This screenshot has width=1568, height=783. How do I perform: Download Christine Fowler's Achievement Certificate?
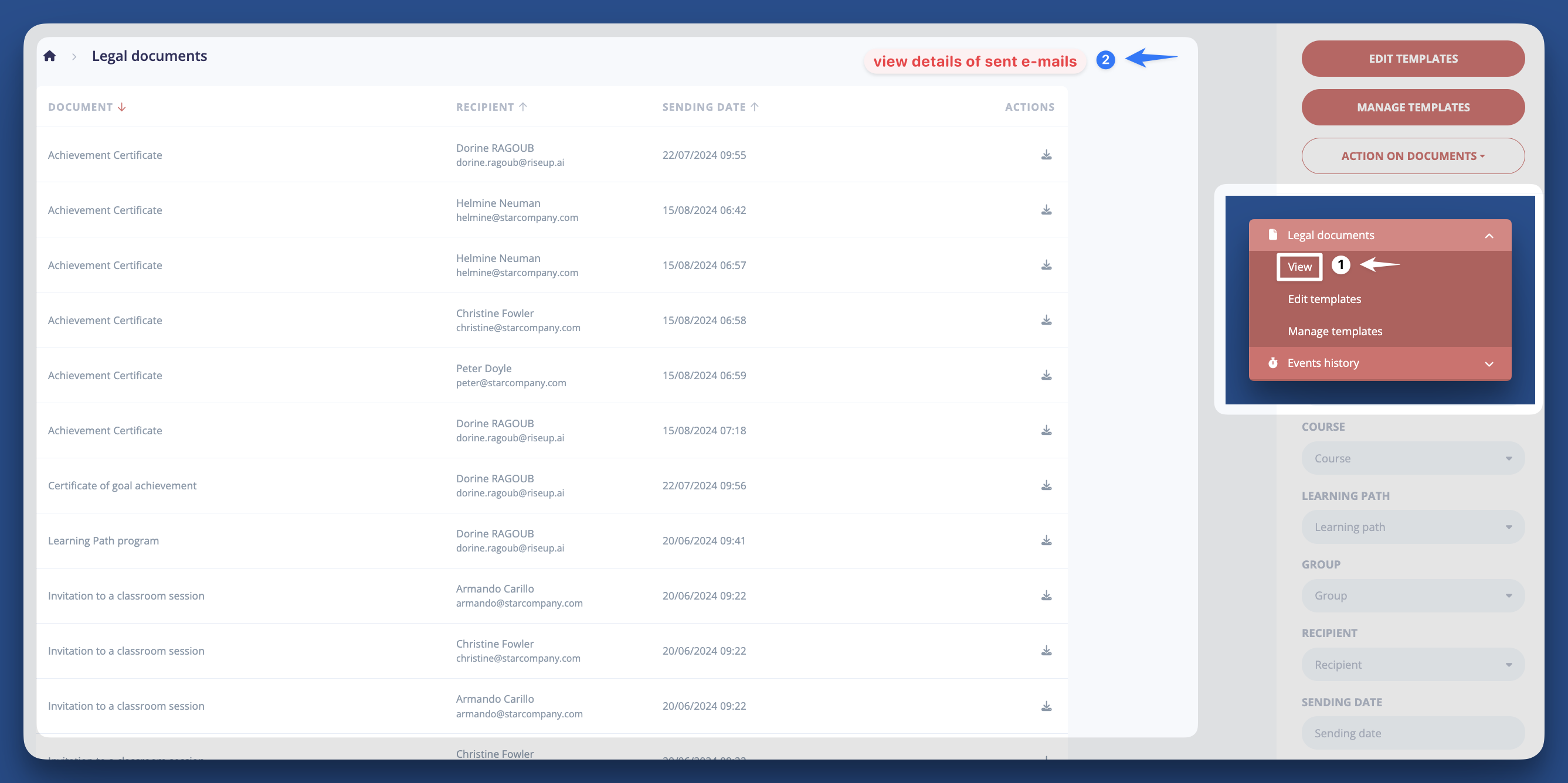click(1046, 320)
